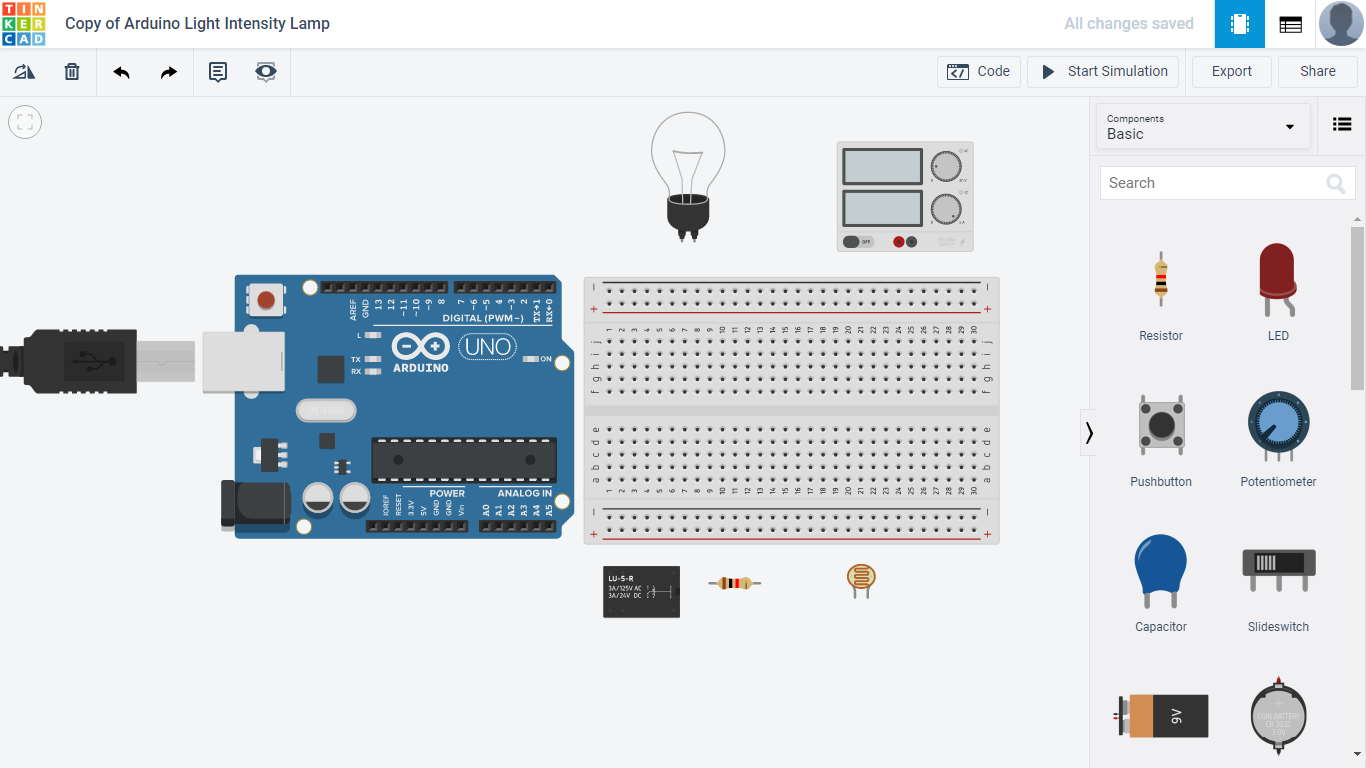Select the Pushbutton component
The height and width of the screenshot is (768, 1366).
1161,438
